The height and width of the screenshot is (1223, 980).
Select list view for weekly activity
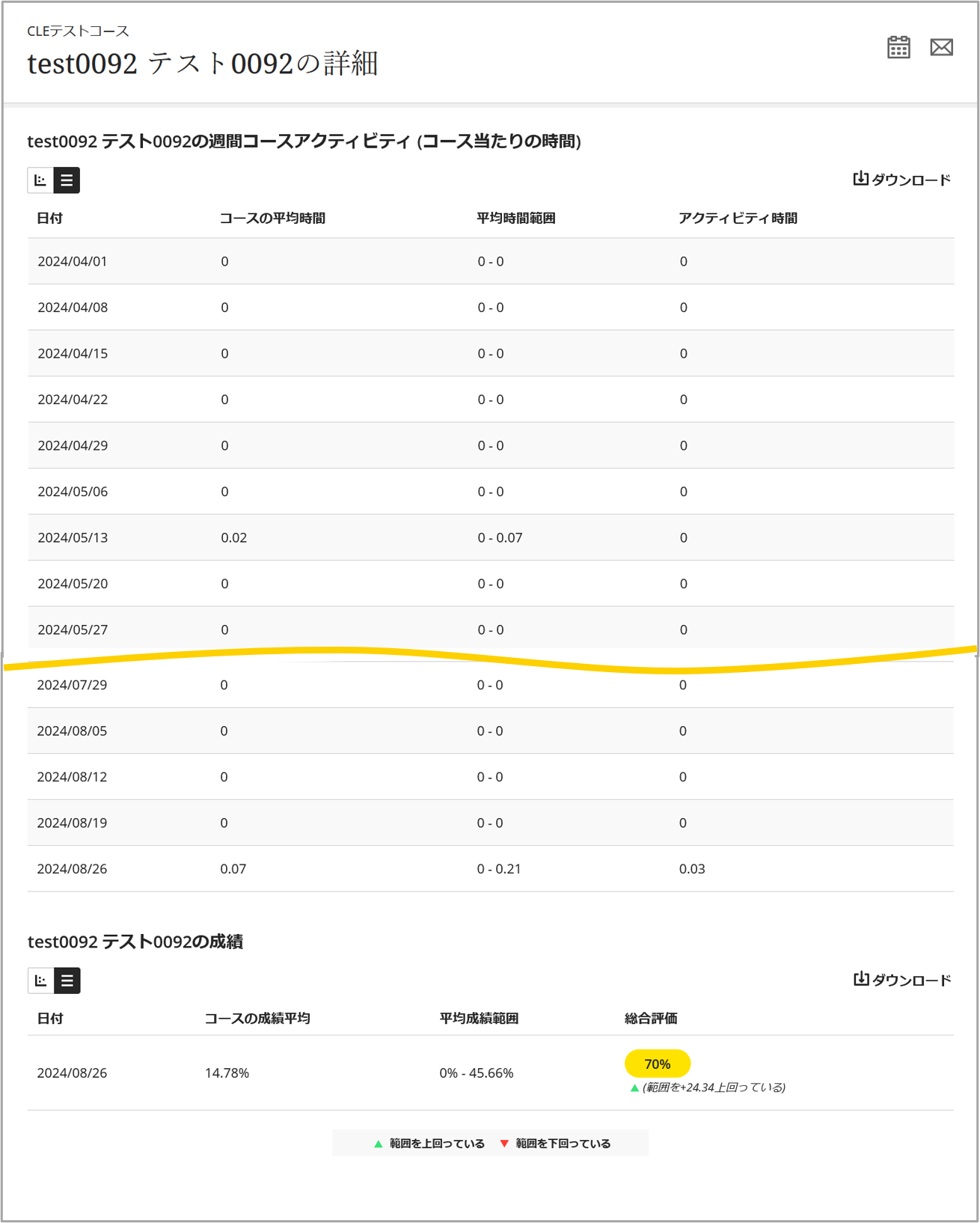tap(67, 180)
